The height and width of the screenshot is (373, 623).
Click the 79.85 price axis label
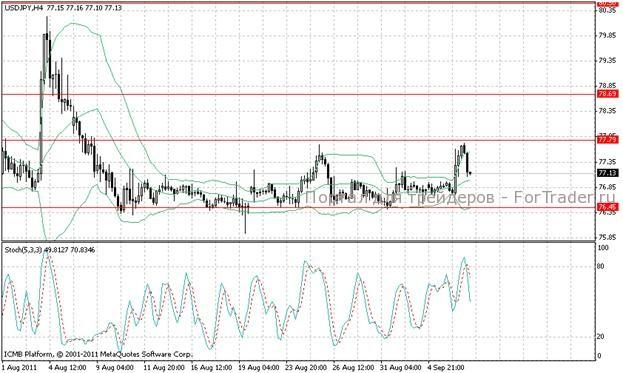(x=607, y=36)
